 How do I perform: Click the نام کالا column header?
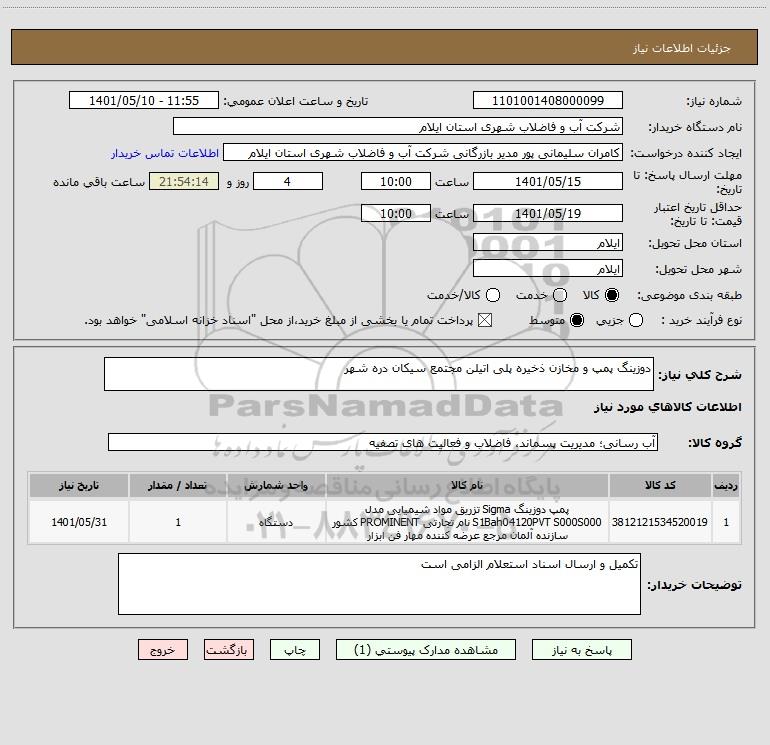(467, 486)
